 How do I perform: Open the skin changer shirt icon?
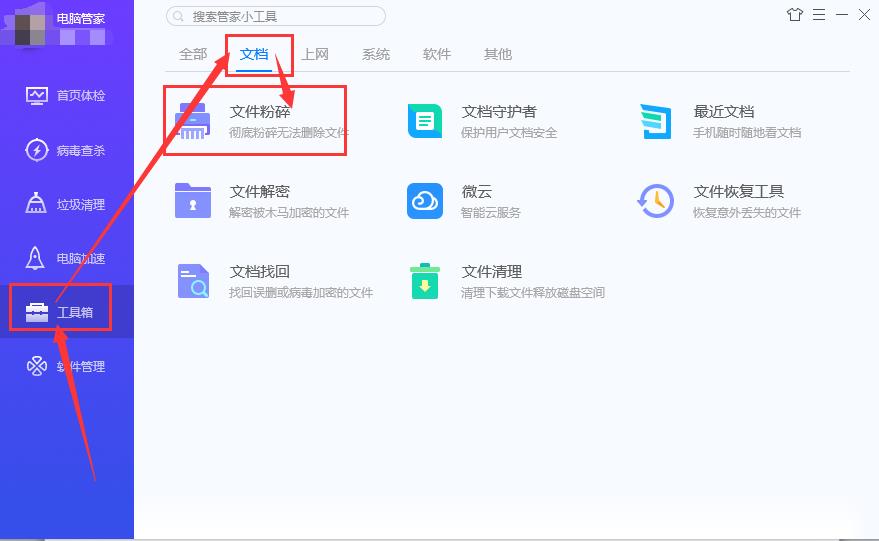[795, 15]
